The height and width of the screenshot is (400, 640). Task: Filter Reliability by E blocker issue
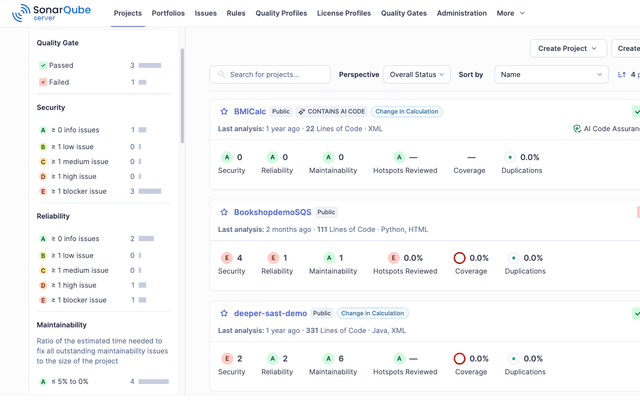point(100,300)
